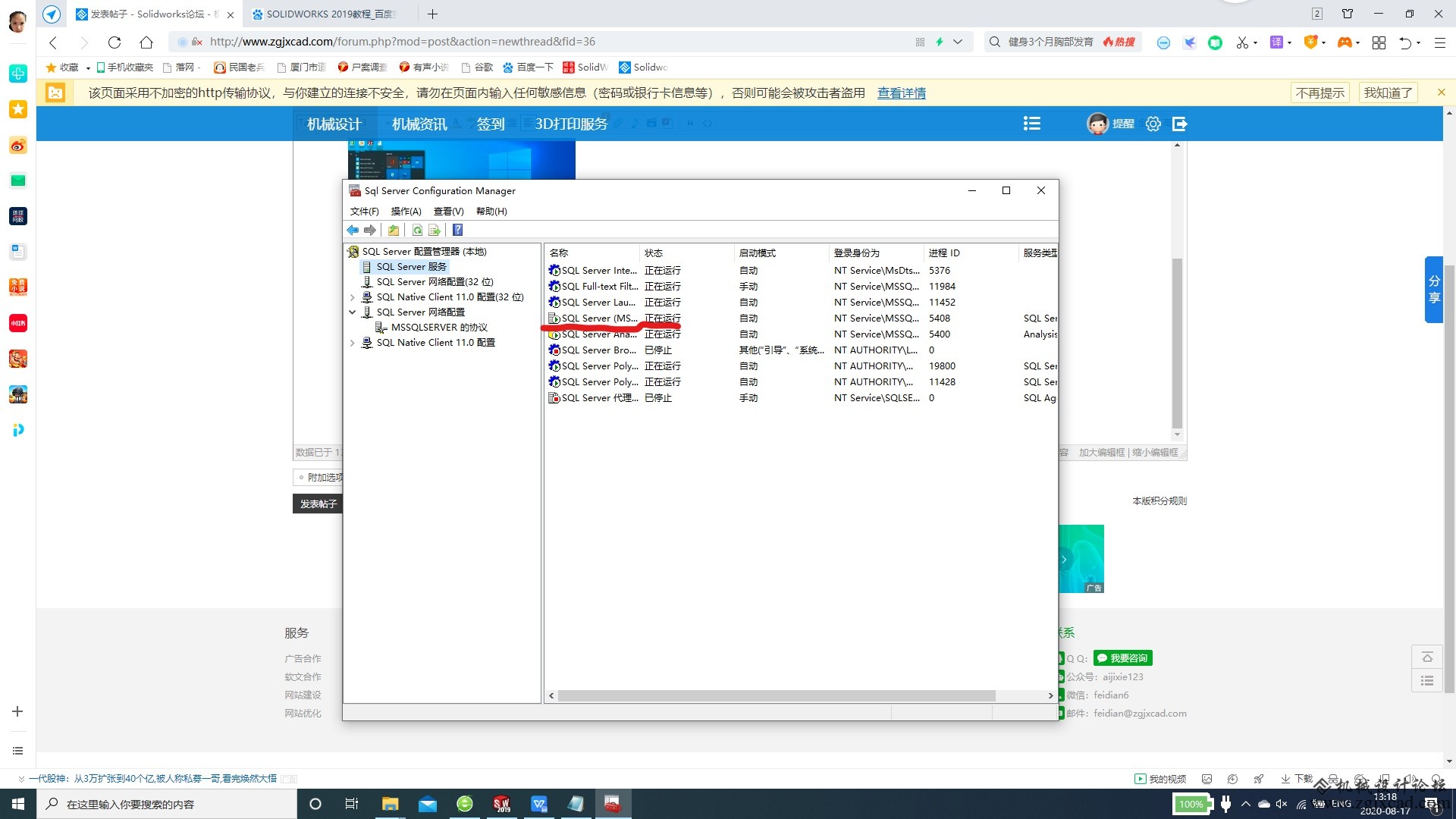This screenshot has height=819, width=1456.
Task: Click the Export list toolbar icon
Action: (x=435, y=230)
